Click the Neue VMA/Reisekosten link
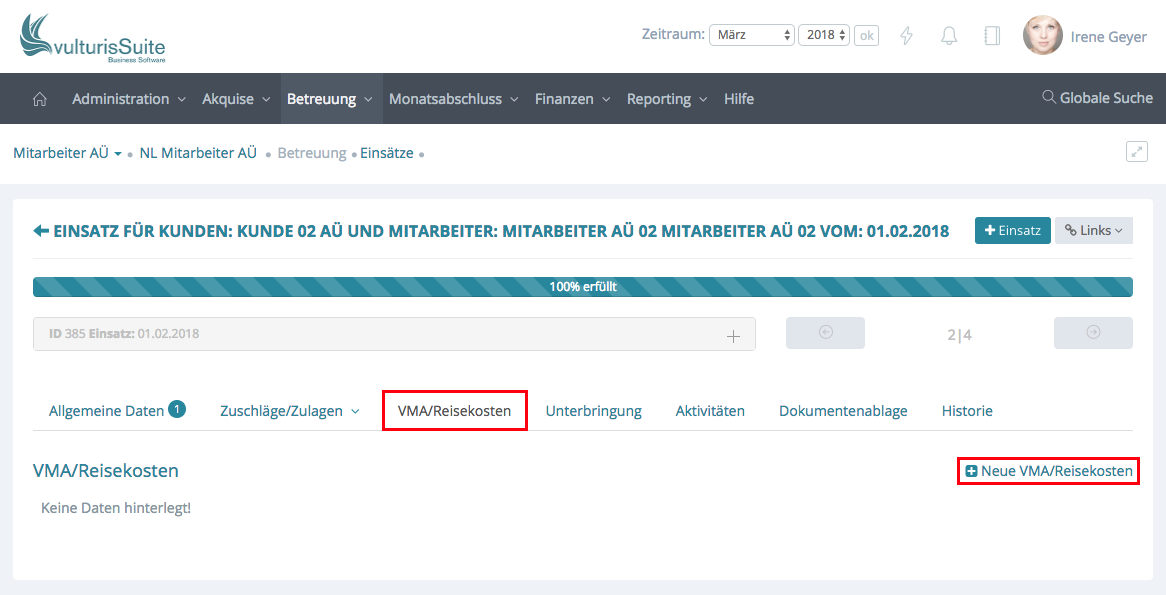 coord(1049,471)
